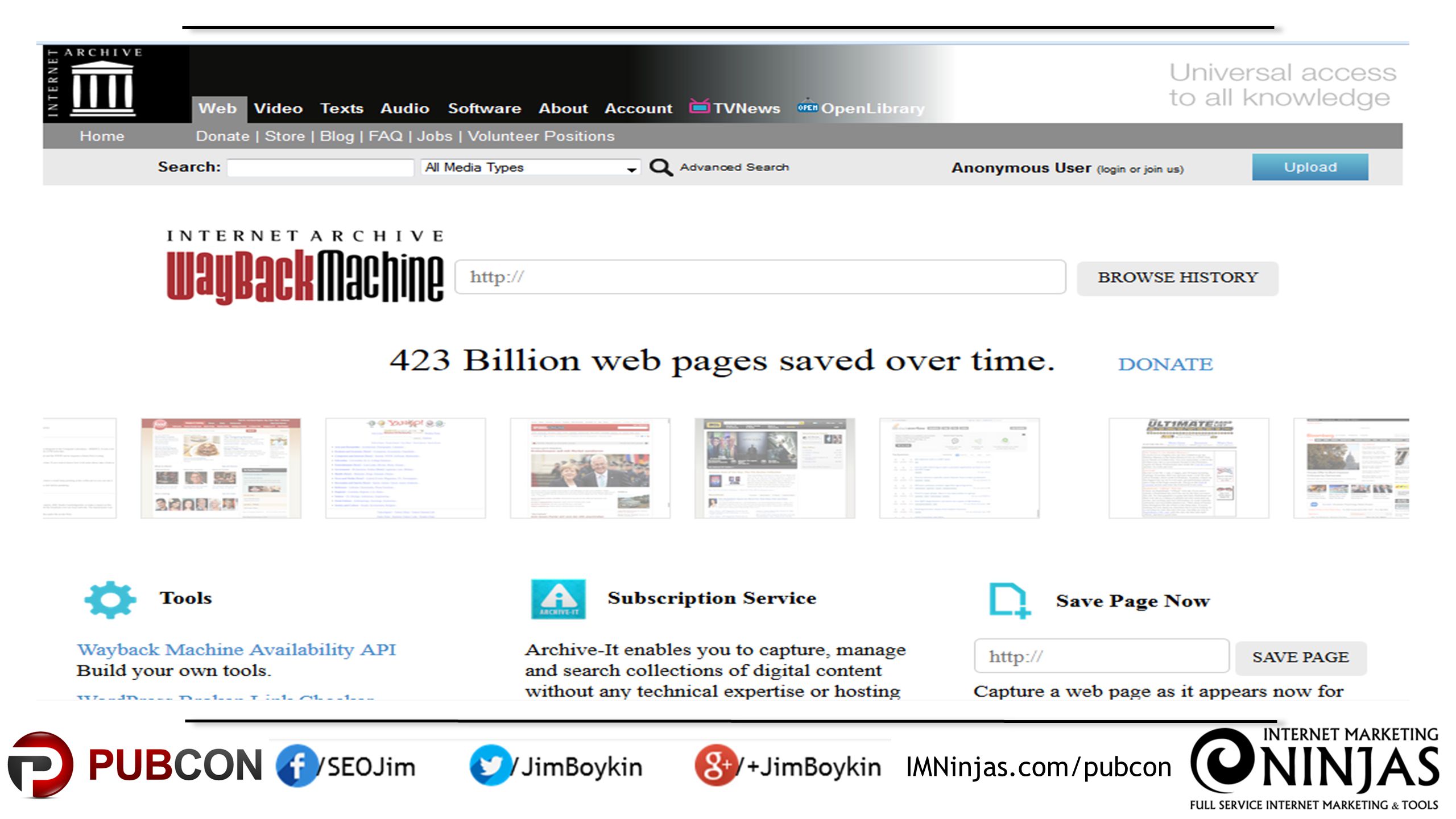Screen dimensions: 1456x819
Task: Click the blue Upload button
Action: 1310,167
